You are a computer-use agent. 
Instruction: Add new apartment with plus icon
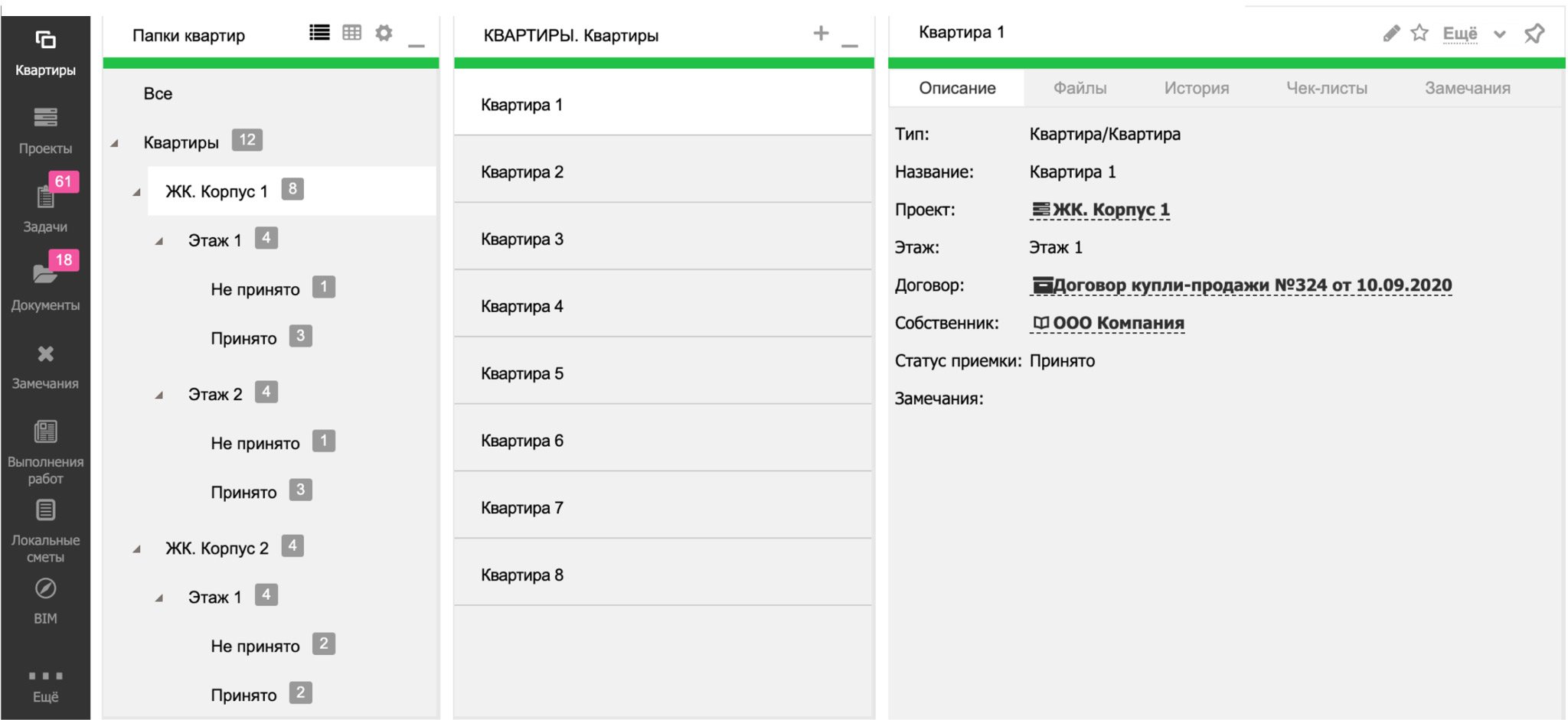coord(821,33)
